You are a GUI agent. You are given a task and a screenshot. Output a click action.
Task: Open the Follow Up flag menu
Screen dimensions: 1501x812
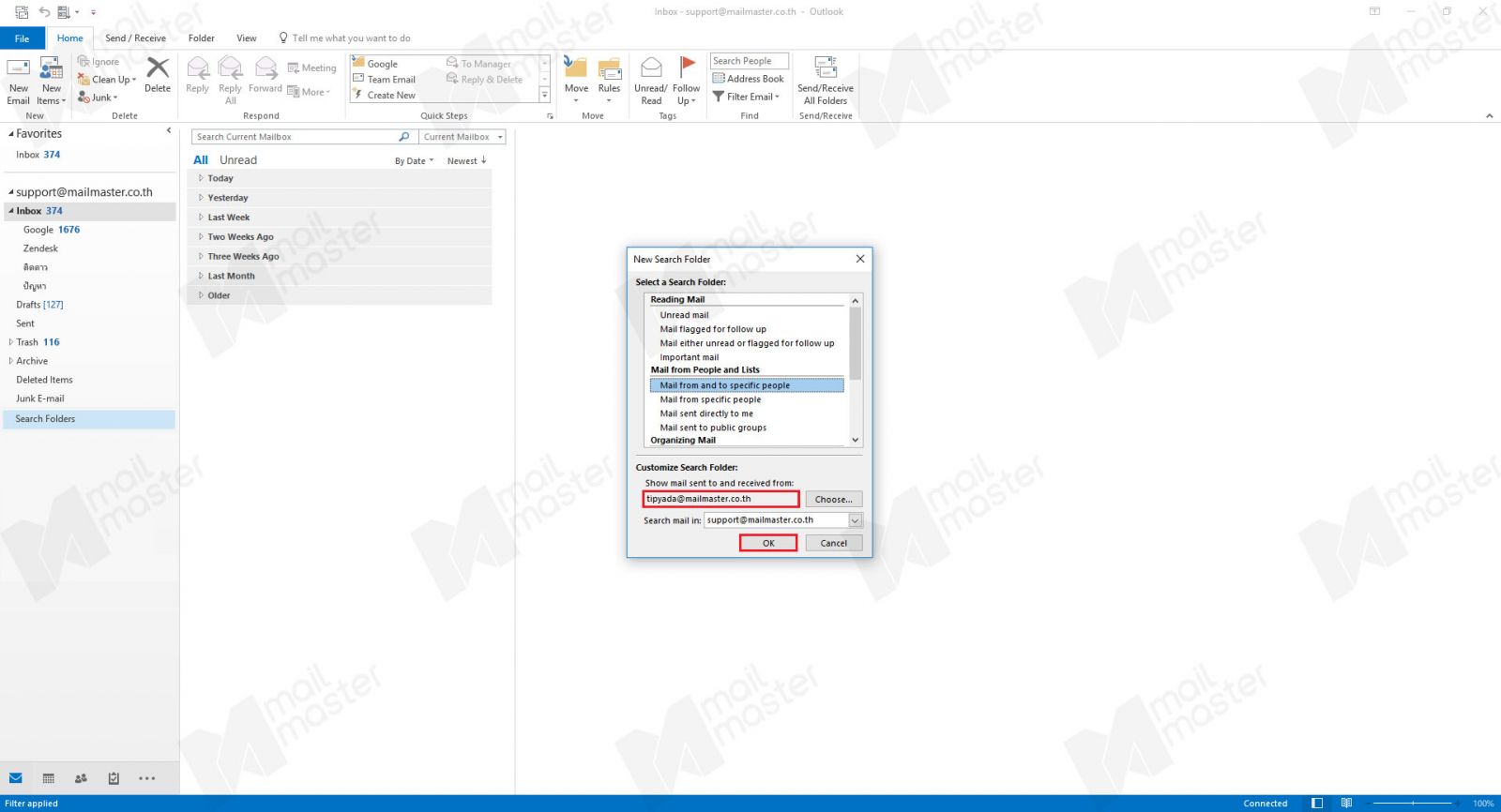(686, 80)
